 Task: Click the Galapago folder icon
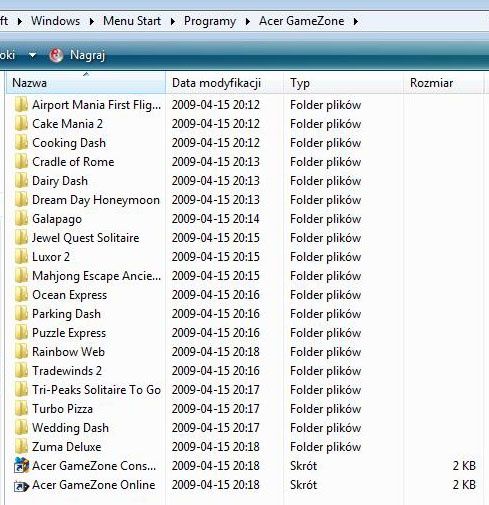[x=21, y=218]
